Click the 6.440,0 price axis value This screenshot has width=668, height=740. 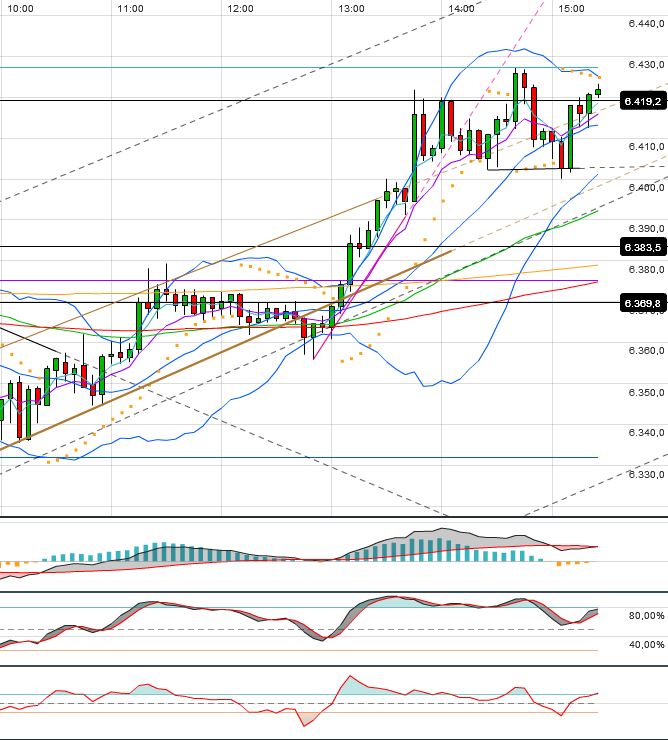point(646,24)
